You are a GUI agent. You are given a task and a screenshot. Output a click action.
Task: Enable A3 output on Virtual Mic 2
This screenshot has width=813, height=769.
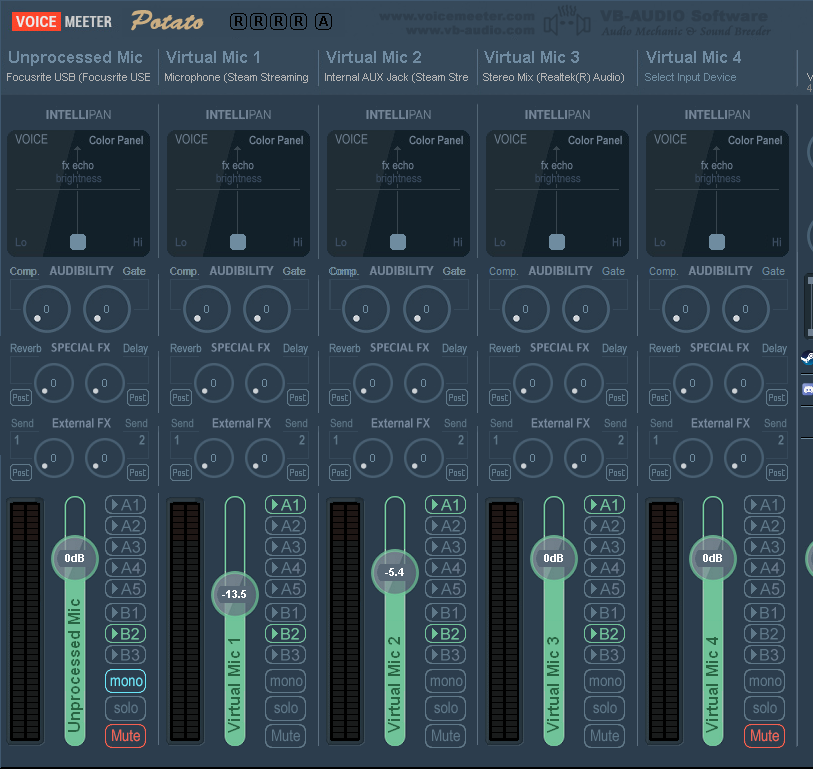click(x=445, y=547)
